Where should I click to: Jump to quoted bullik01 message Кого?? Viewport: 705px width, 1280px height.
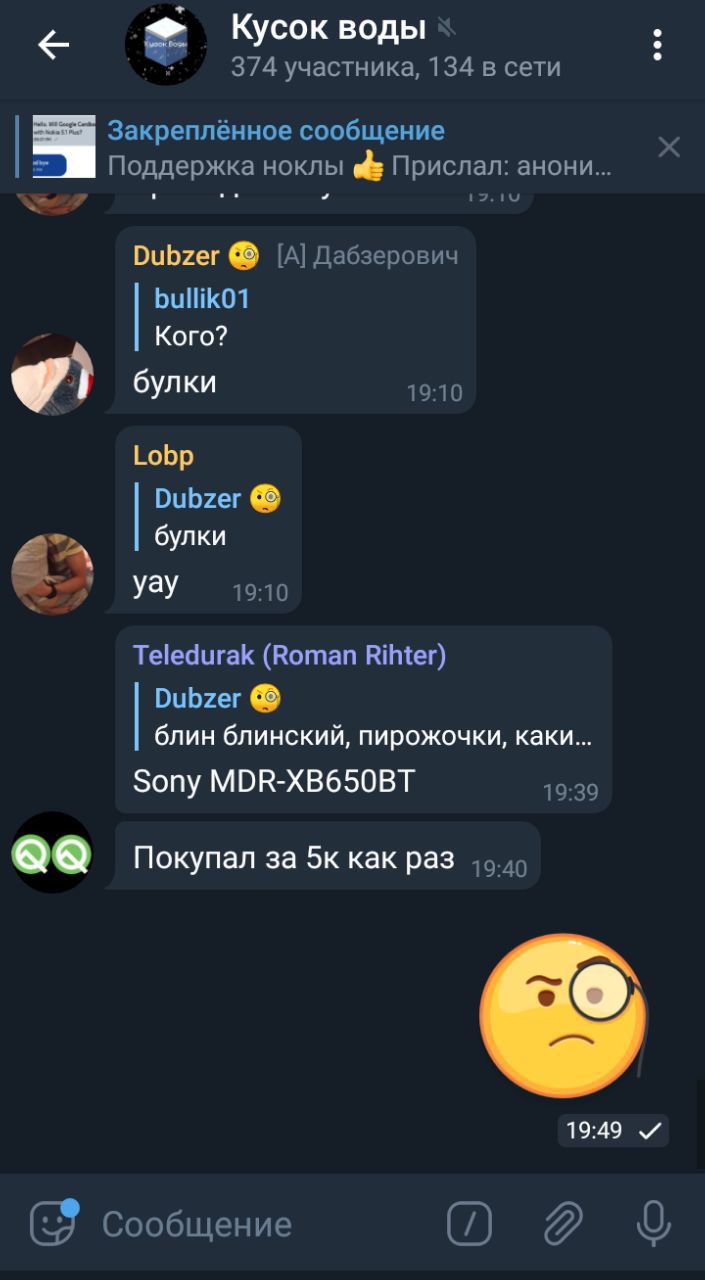(295, 317)
